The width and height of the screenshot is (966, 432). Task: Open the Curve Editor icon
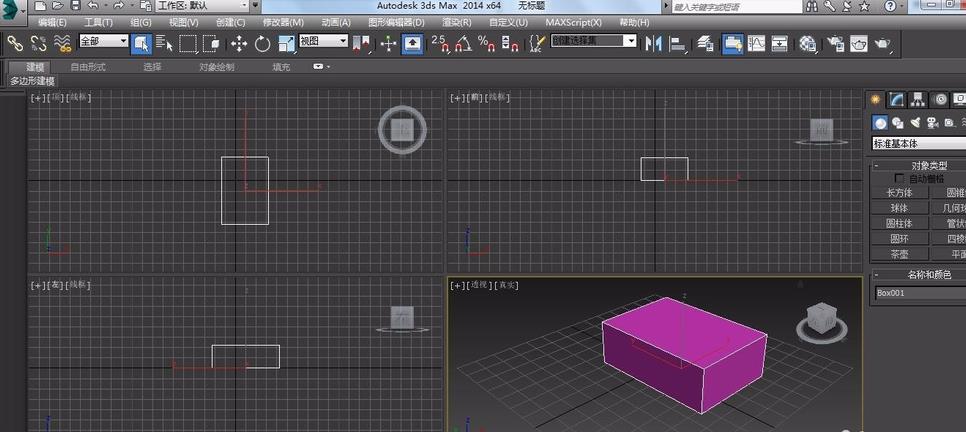click(757, 43)
